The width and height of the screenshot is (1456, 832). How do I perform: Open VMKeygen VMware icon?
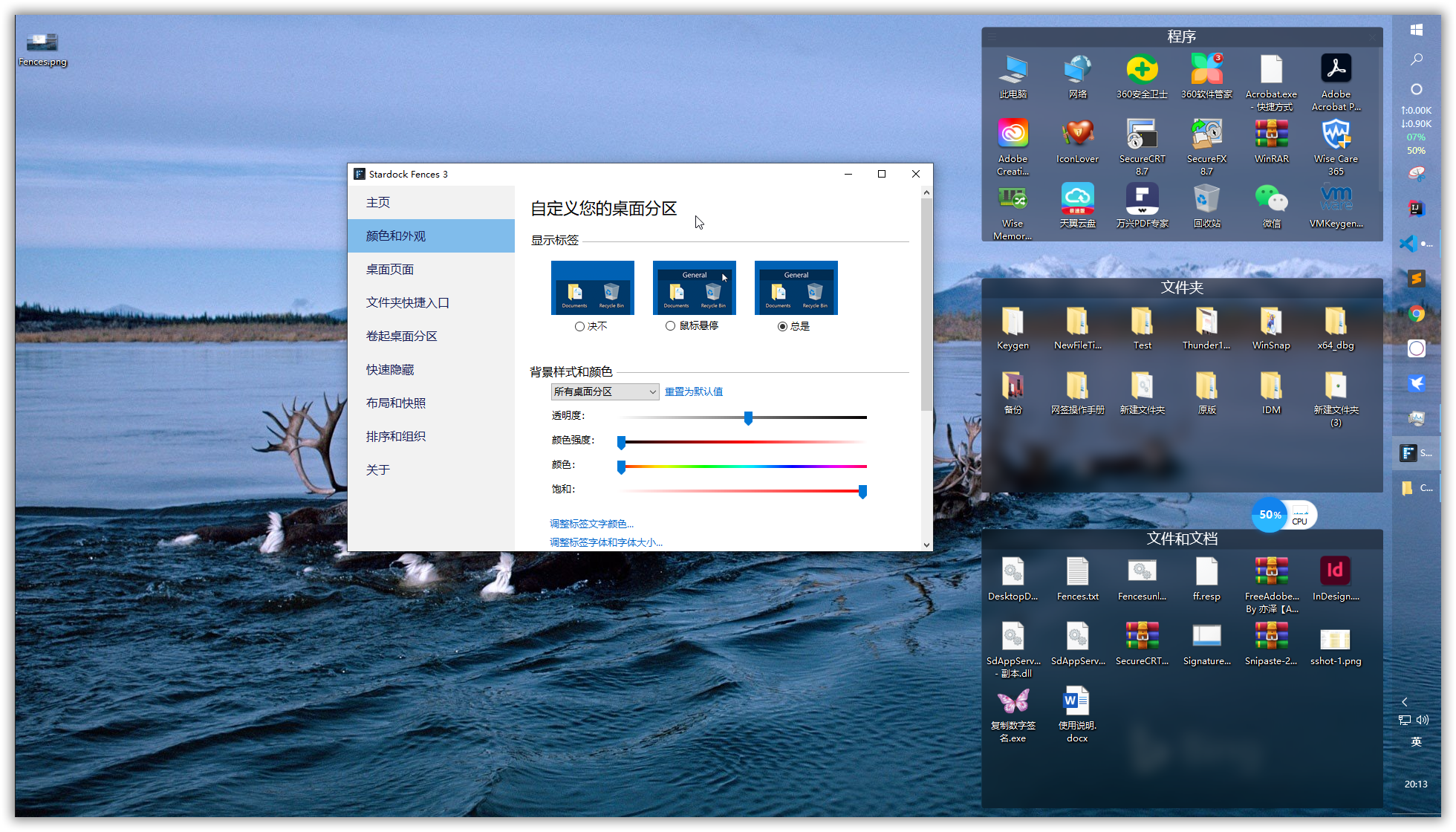1336,205
